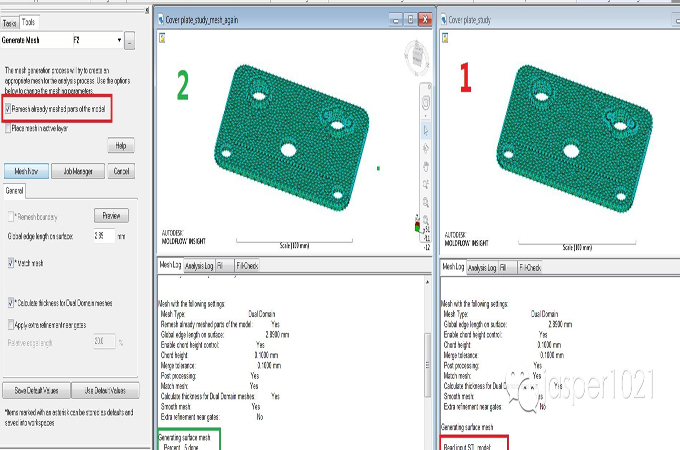Screen dimensions: 680x450
Task: Enable Apply extra refinement near gates
Action: point(11,324)
